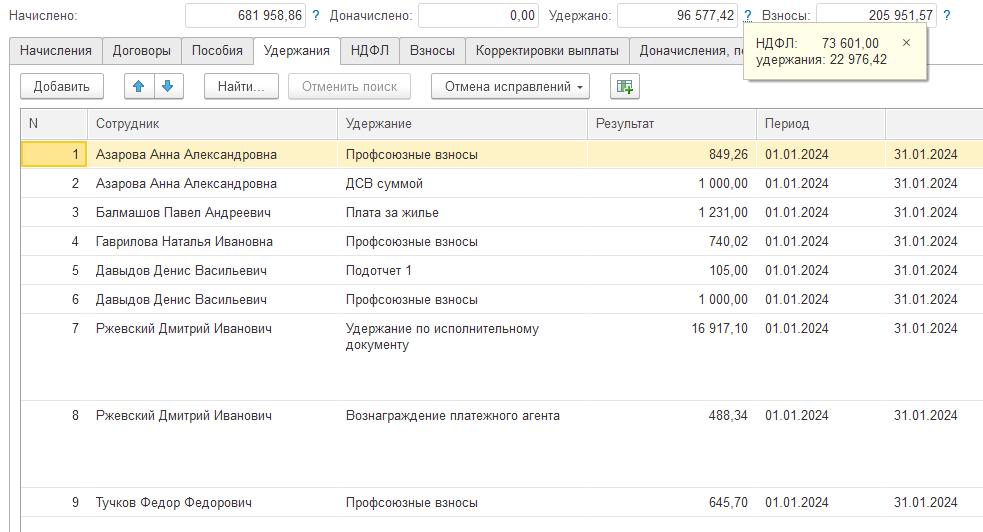Select row with ДСВ суммой deduction
Viewport: 983px width, 532px height.
pos(502,184)
